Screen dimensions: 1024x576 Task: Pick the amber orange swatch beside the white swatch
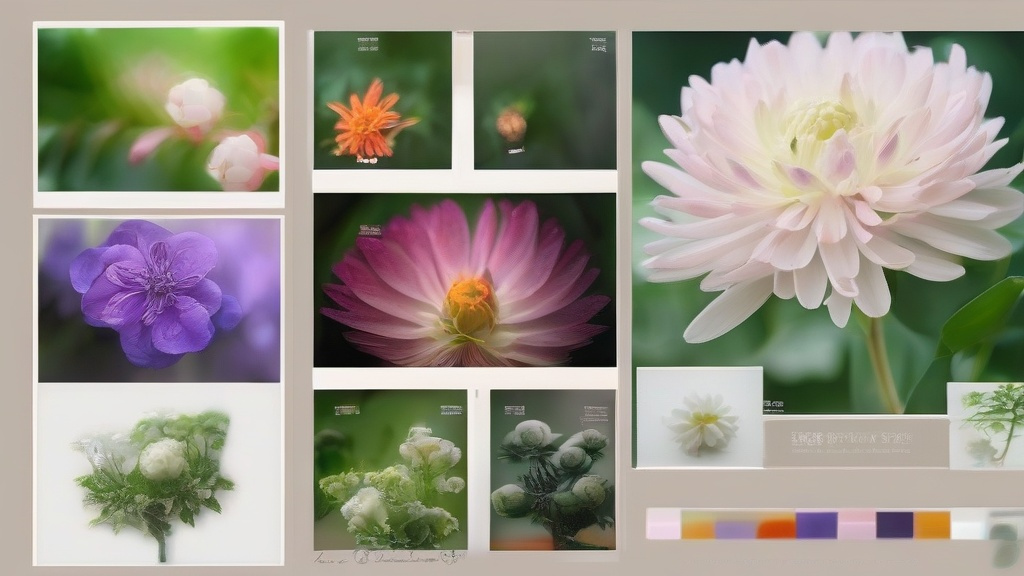pyautogui.click(x=932, y=525)
